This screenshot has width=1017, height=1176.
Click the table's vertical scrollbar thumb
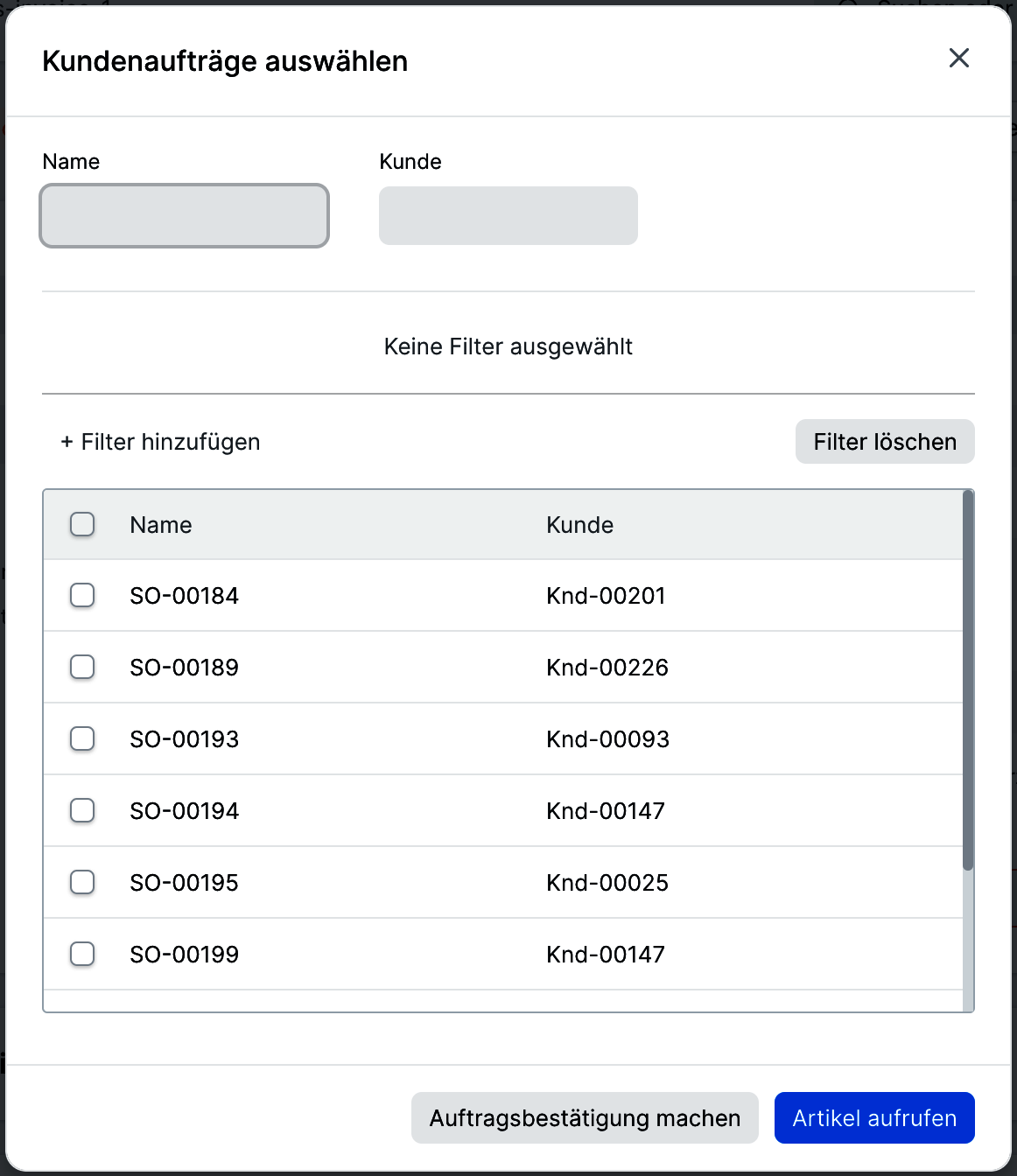(968, 682)
